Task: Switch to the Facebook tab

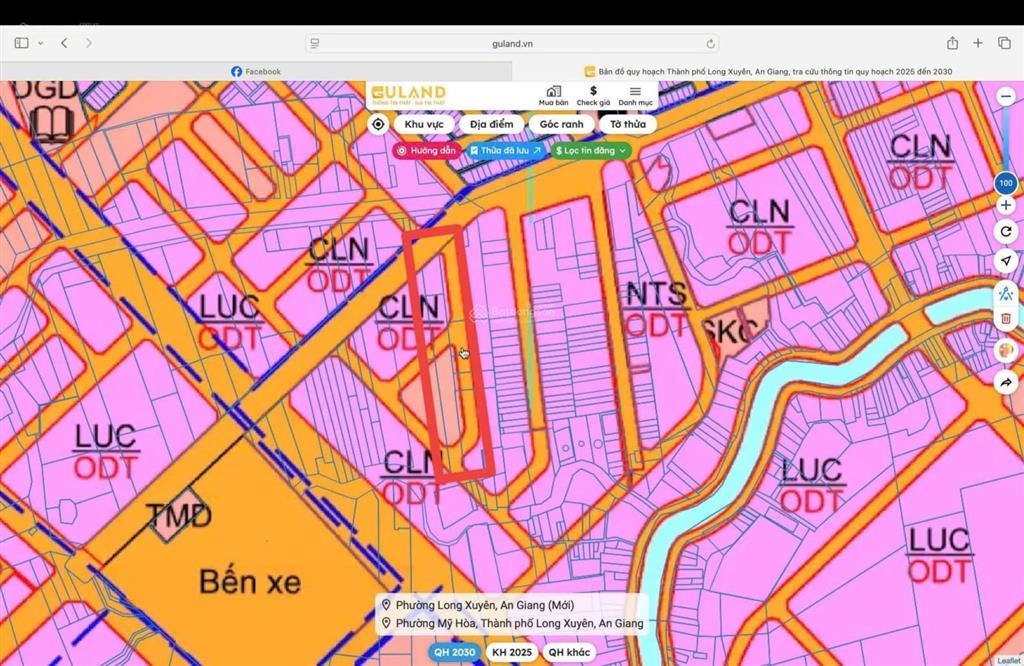Action: click(255, 71)
